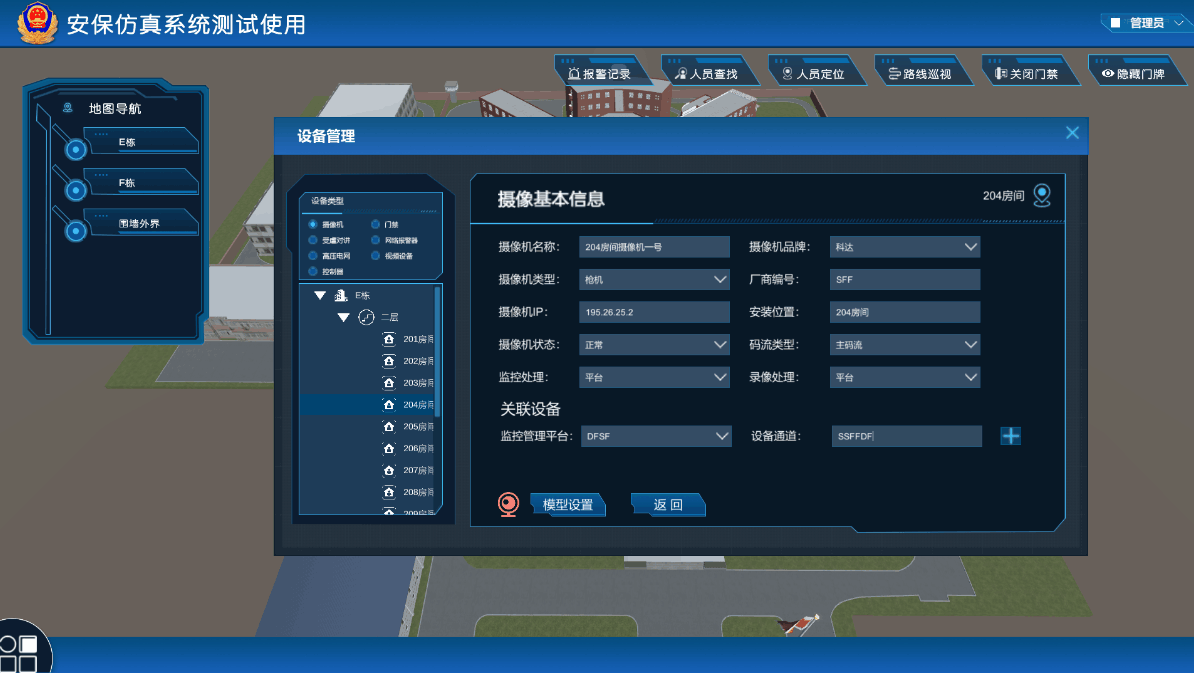
Task: Click the 返回 button
Action: 668,505
